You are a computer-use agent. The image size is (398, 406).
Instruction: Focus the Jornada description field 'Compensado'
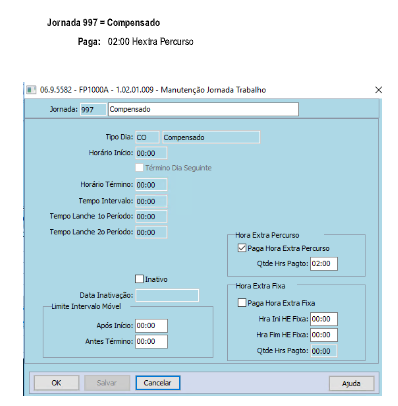point(203,109)
